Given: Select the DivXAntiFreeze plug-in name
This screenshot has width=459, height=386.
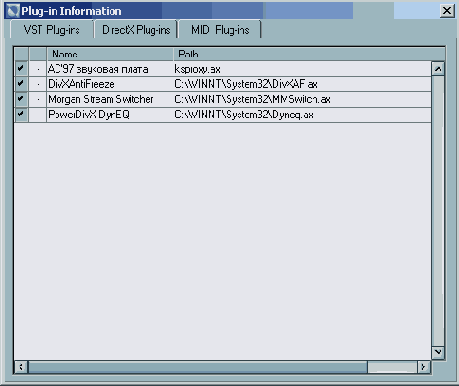Looking at the screenshot, I should point(81,84).
